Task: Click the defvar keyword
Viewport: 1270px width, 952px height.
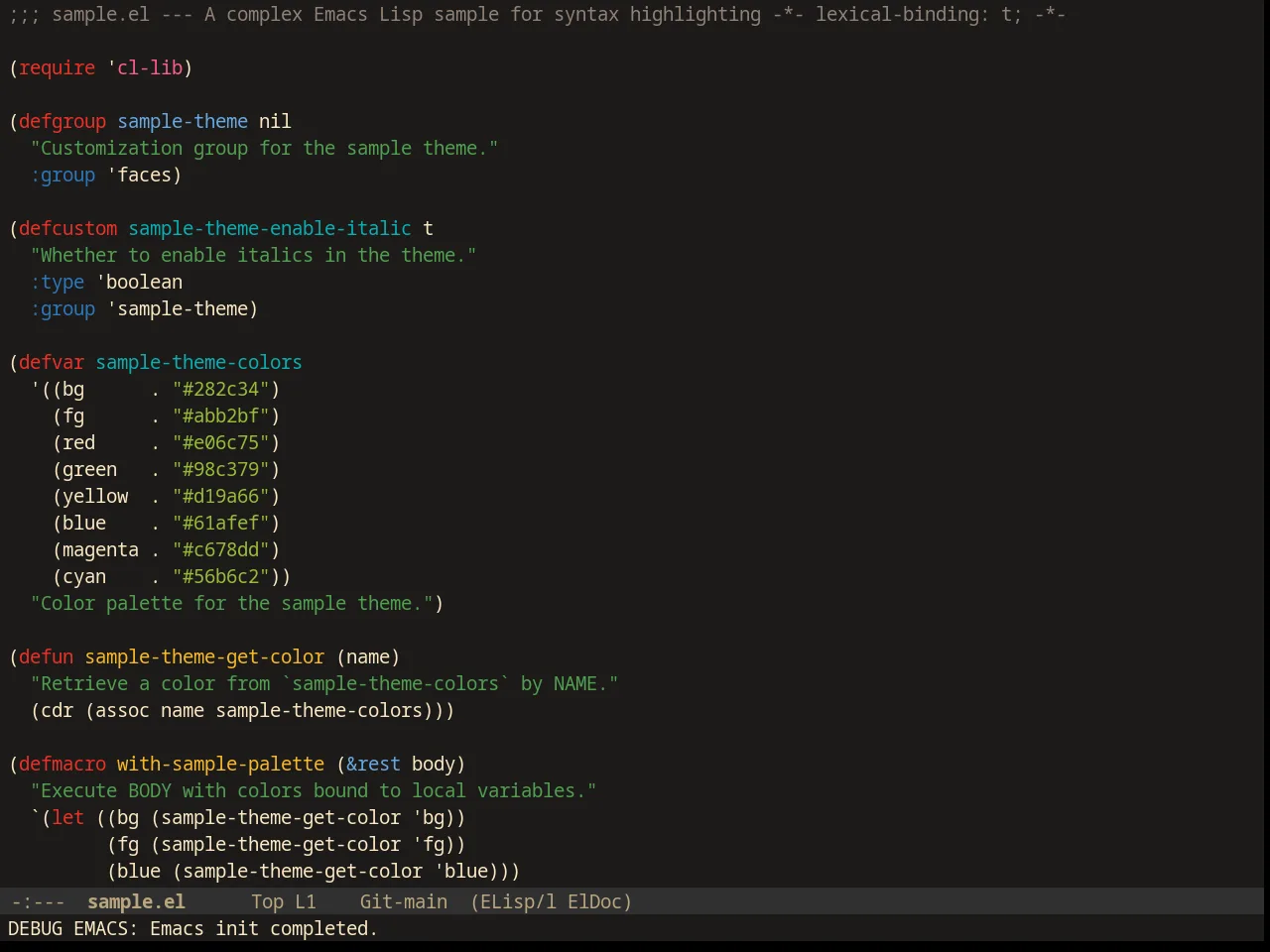Action: pos(52,362)
